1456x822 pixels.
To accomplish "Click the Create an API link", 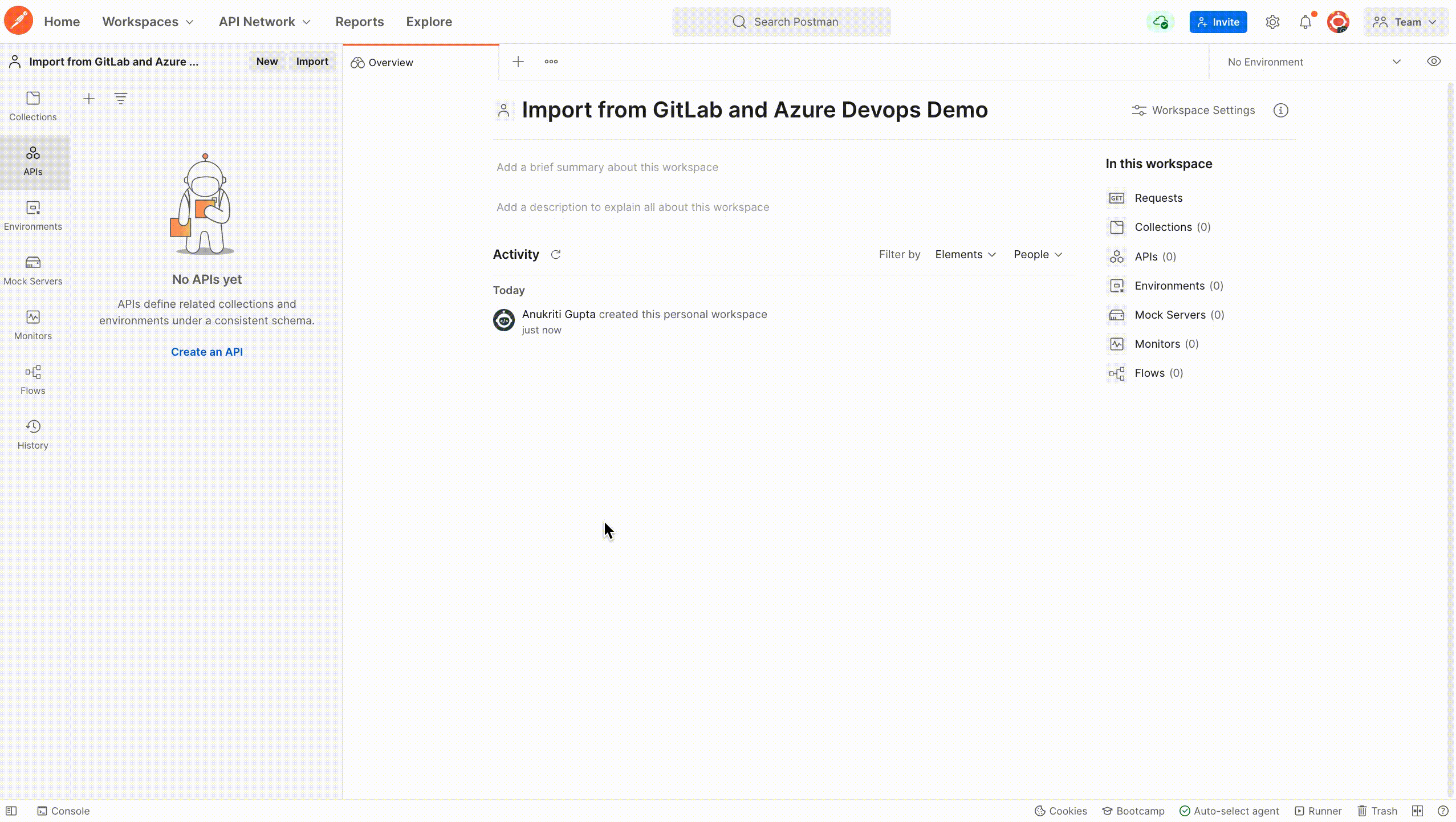I will [206, 352].
